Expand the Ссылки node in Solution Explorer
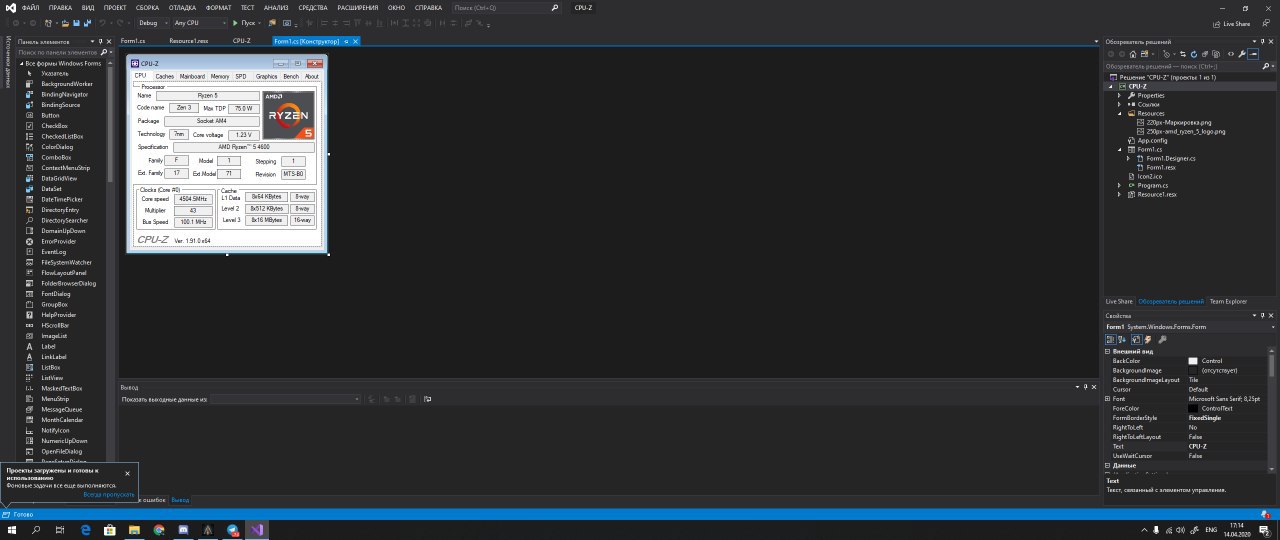The image size is (1280, 540). [x=1120, y=104]
